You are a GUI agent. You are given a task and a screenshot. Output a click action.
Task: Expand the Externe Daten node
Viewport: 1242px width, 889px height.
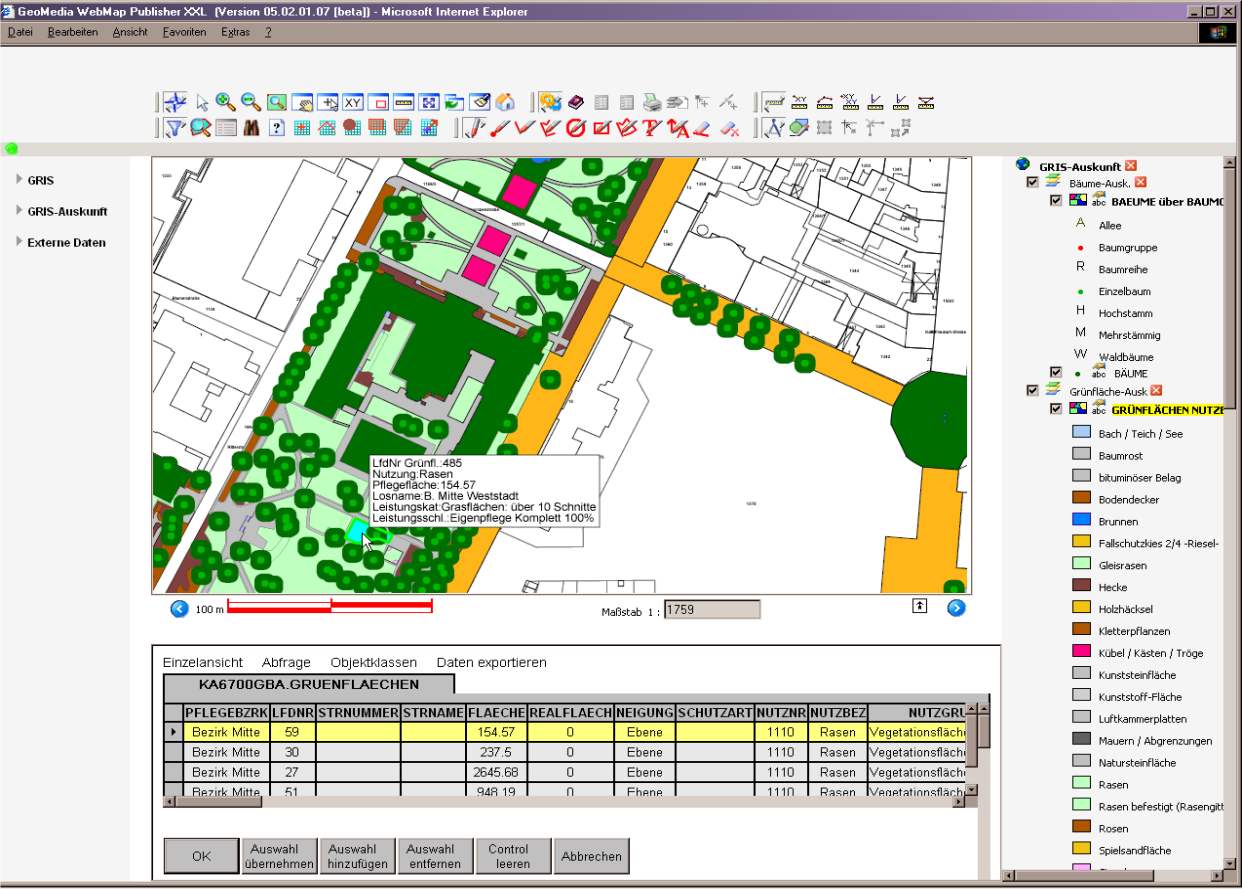pyautogui.click(x=65, y=243)
